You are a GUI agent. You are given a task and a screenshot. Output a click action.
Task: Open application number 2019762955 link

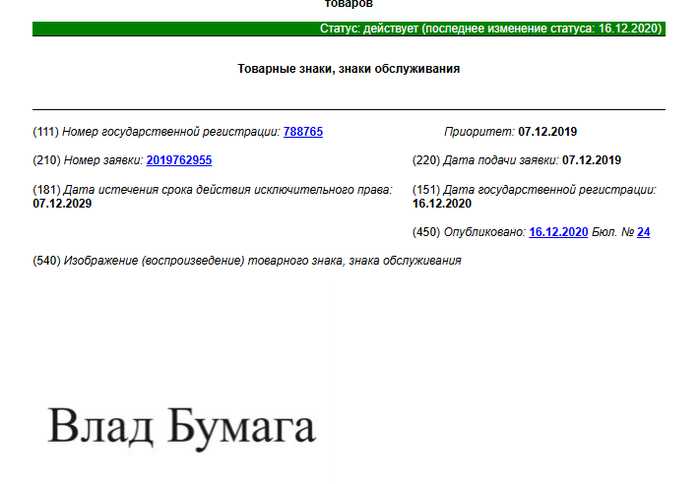(x=179, y=160)
